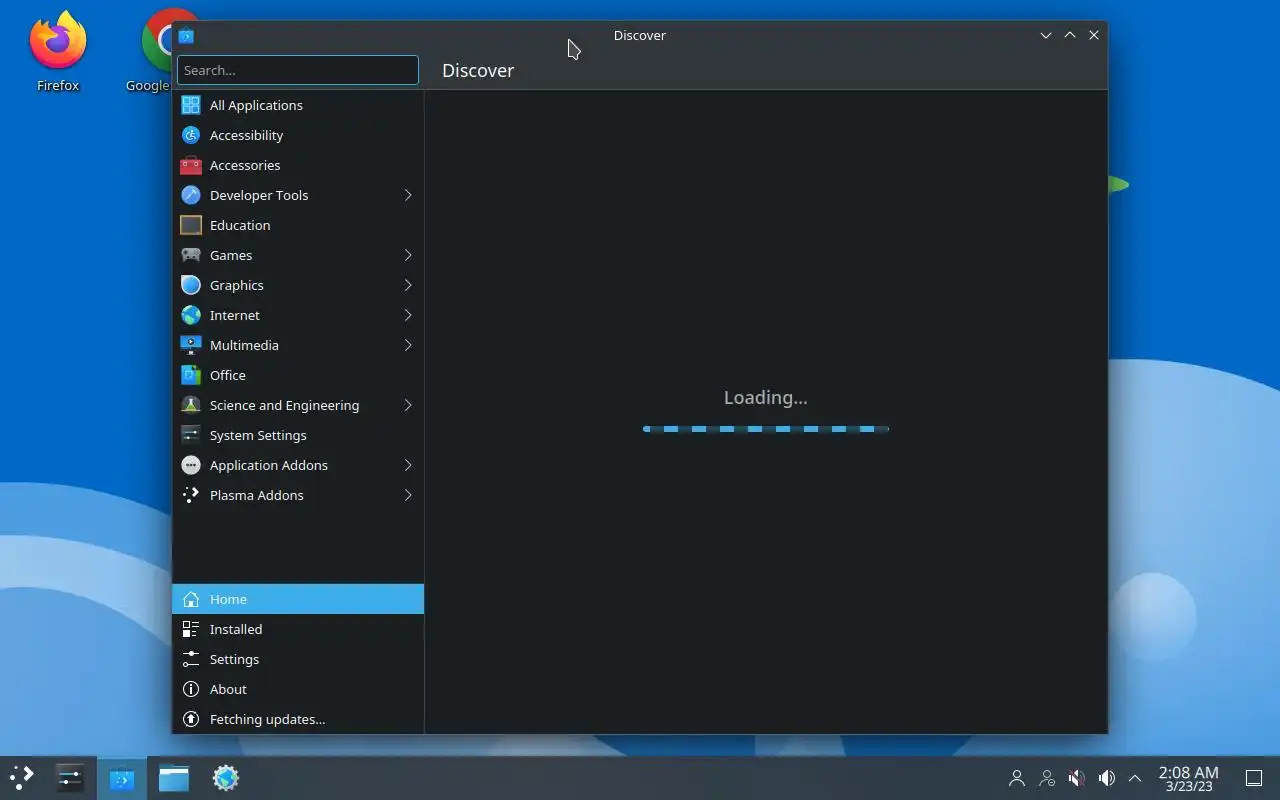Click the About info icon
Screen dimensions: 1280x800
click(x=191, y=689)
